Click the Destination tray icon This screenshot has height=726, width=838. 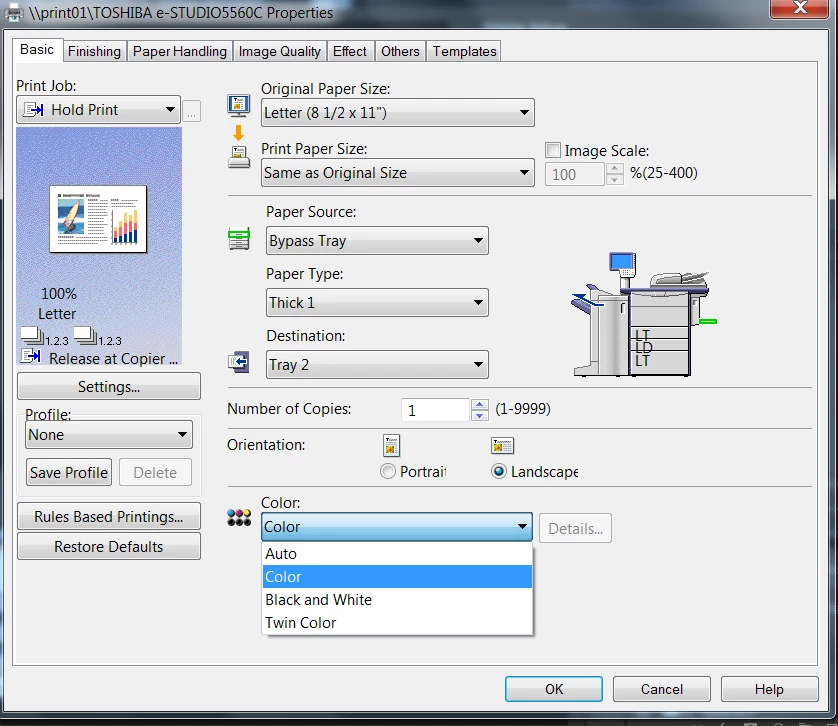tap(238, 362)
